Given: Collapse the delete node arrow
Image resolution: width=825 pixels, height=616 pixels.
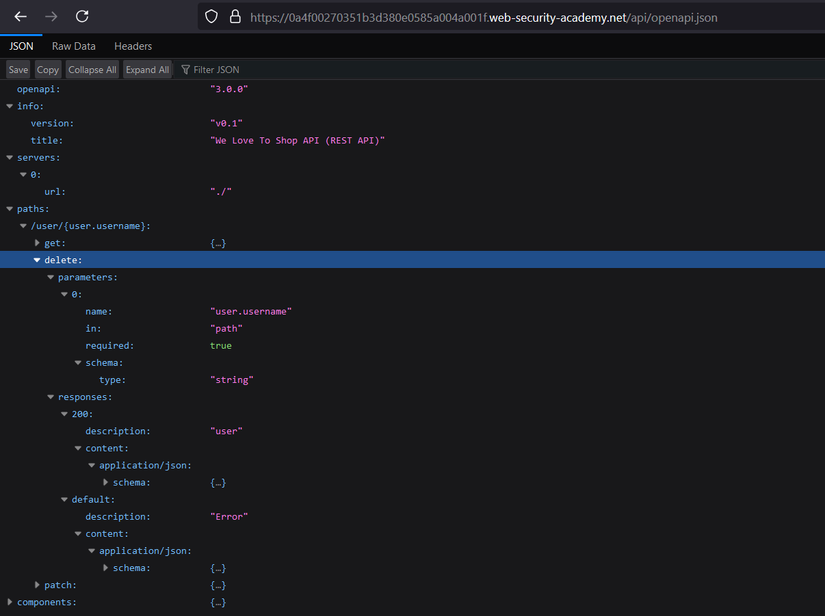Looking at the screenshot, I should tap(37, 260).
